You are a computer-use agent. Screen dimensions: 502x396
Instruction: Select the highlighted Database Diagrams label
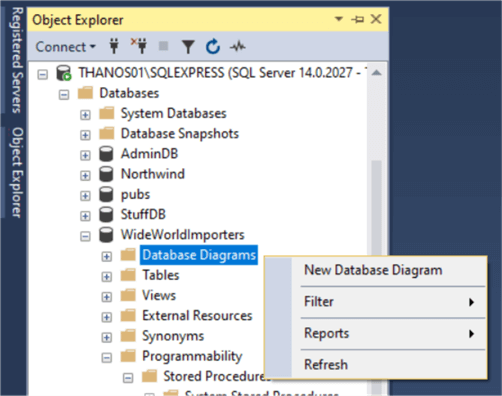point(199,255)
